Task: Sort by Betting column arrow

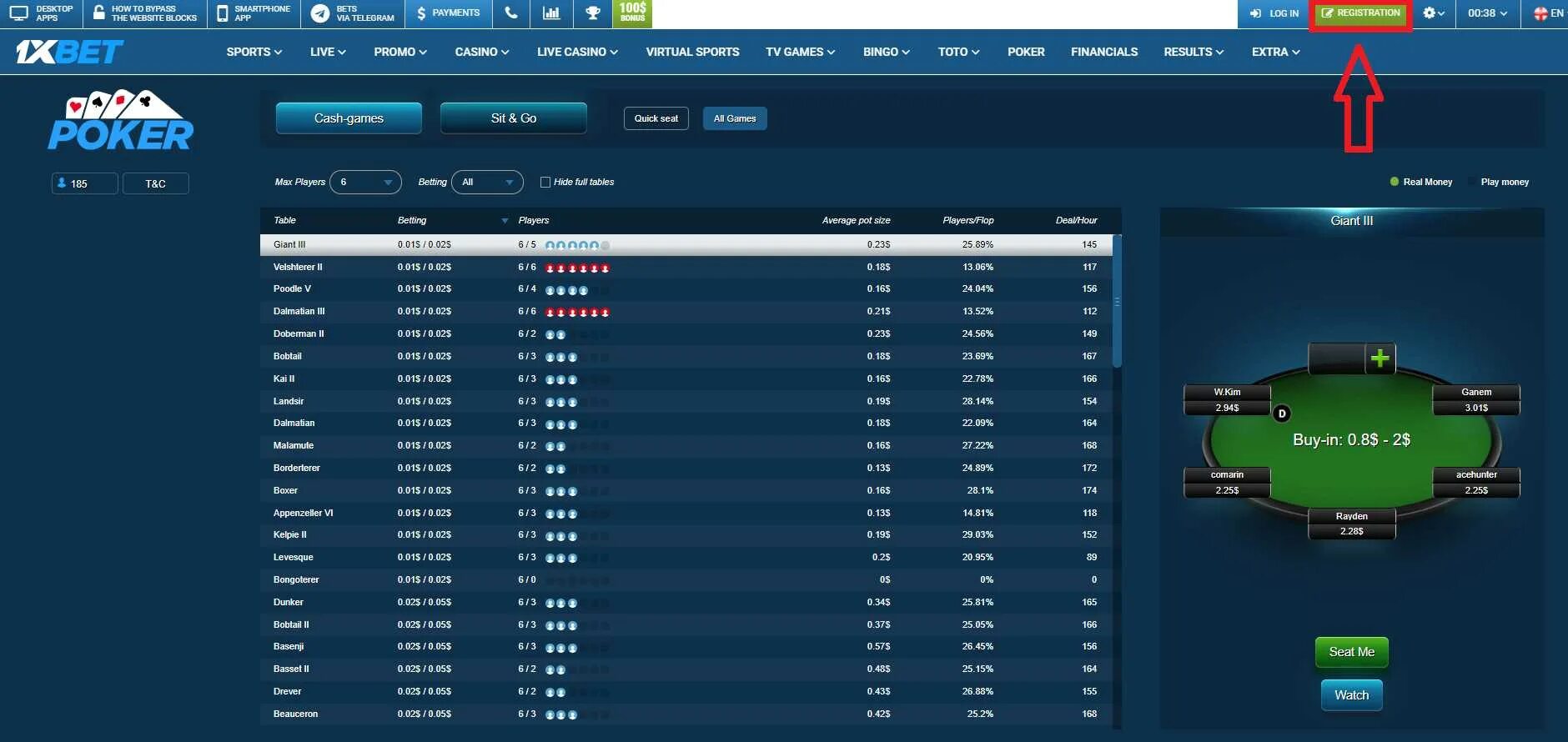Action: [505, 221]
